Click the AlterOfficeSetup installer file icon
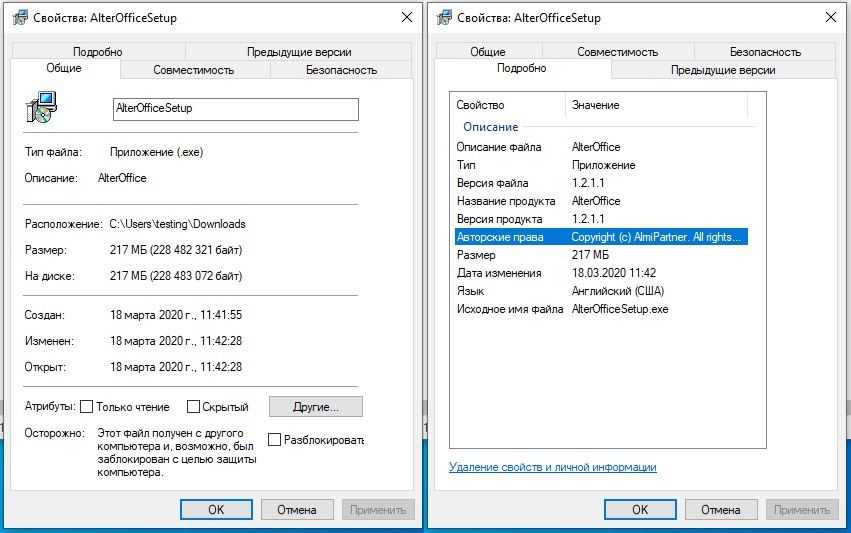Screen dimensions: 851x533 40,107
